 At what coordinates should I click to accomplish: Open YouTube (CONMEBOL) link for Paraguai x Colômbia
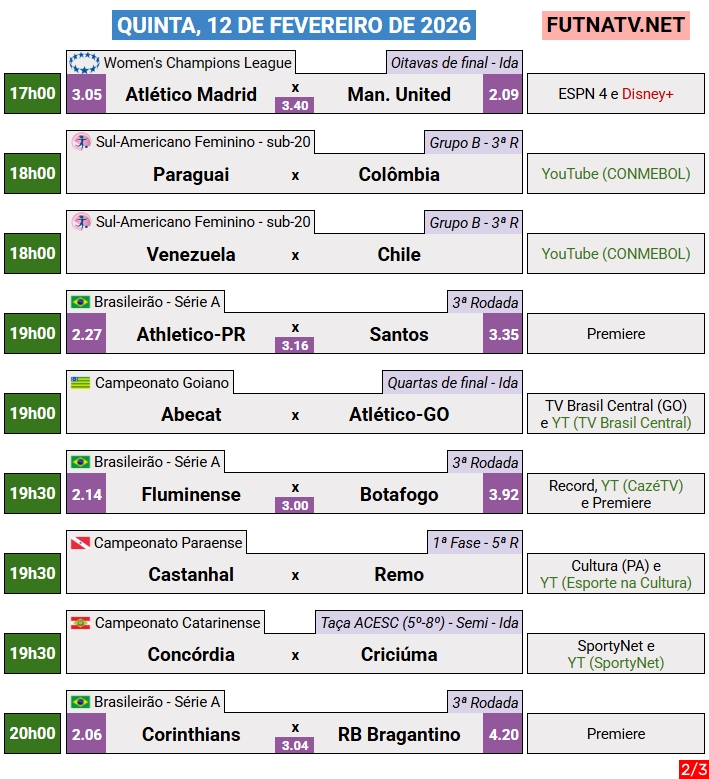coord(616,174)
